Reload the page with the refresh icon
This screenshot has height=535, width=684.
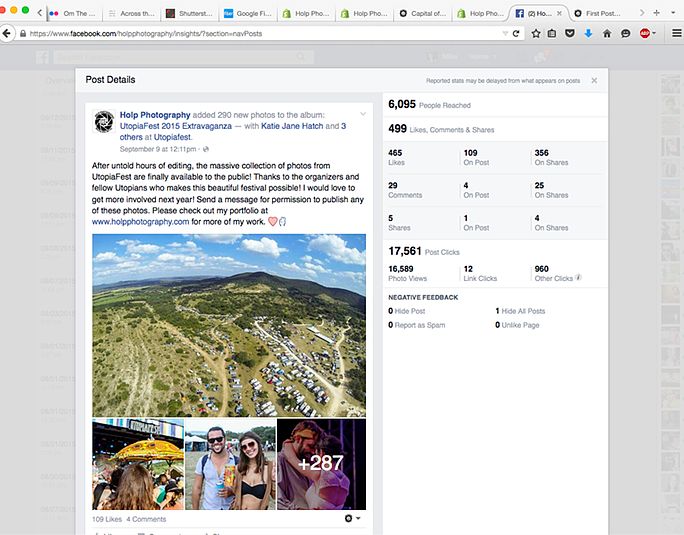pyautogui.click(x=516, y=34)
